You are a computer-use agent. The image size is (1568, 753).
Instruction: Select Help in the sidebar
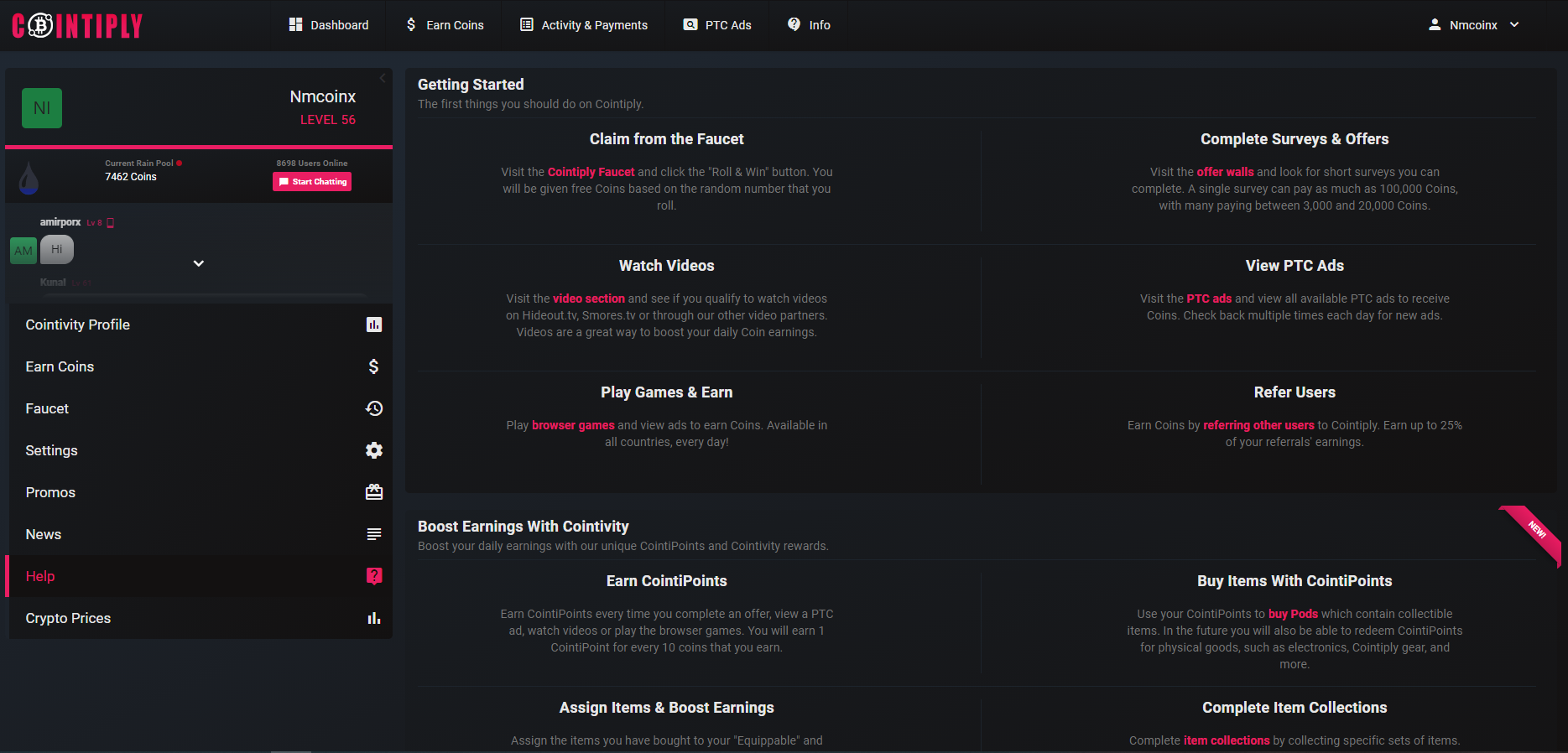pos(201,576)
